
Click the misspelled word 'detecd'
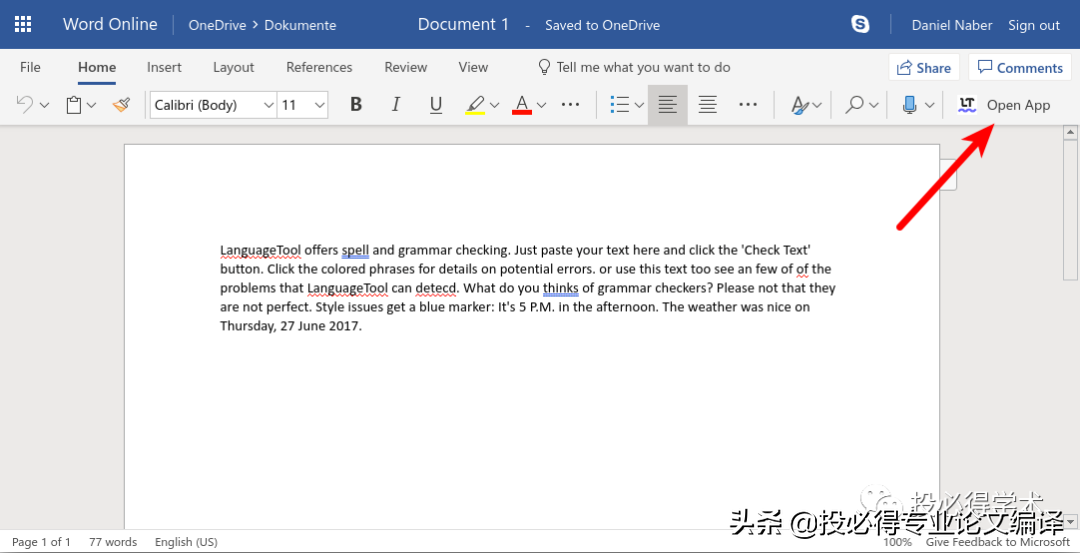point(436,288)
